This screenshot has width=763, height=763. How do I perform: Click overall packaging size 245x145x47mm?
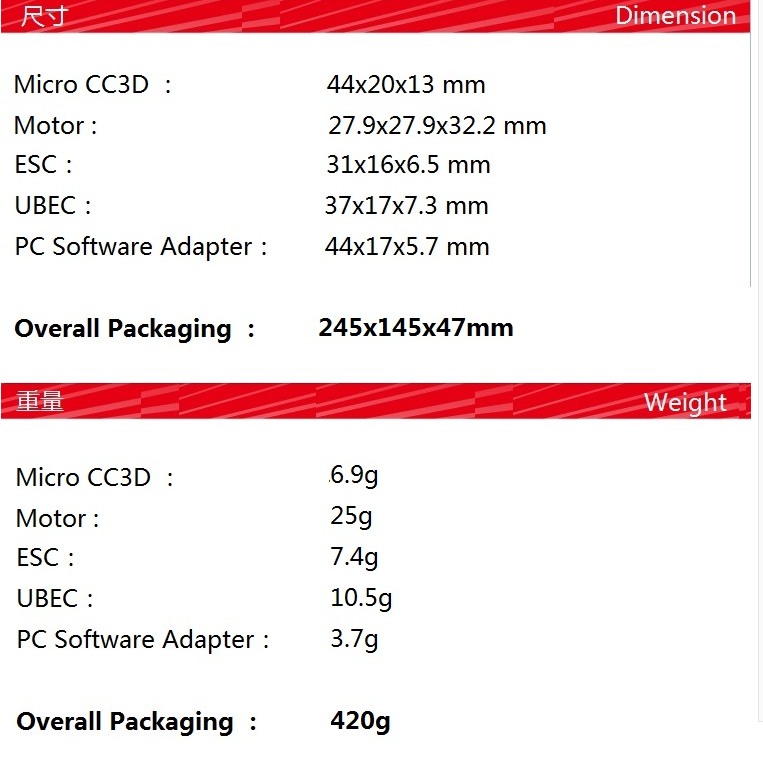(416, 327)
